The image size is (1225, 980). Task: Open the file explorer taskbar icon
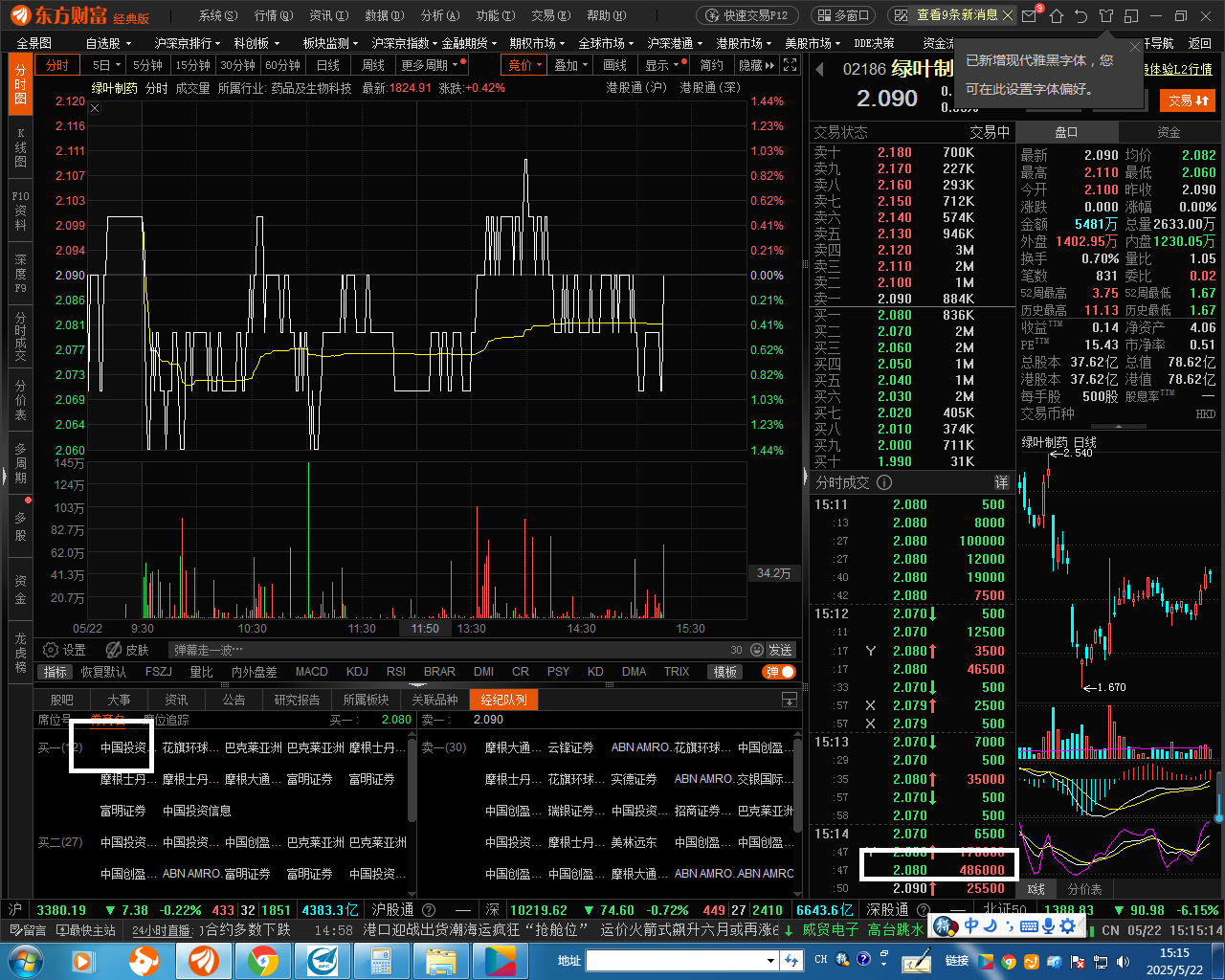pos(440,960)
